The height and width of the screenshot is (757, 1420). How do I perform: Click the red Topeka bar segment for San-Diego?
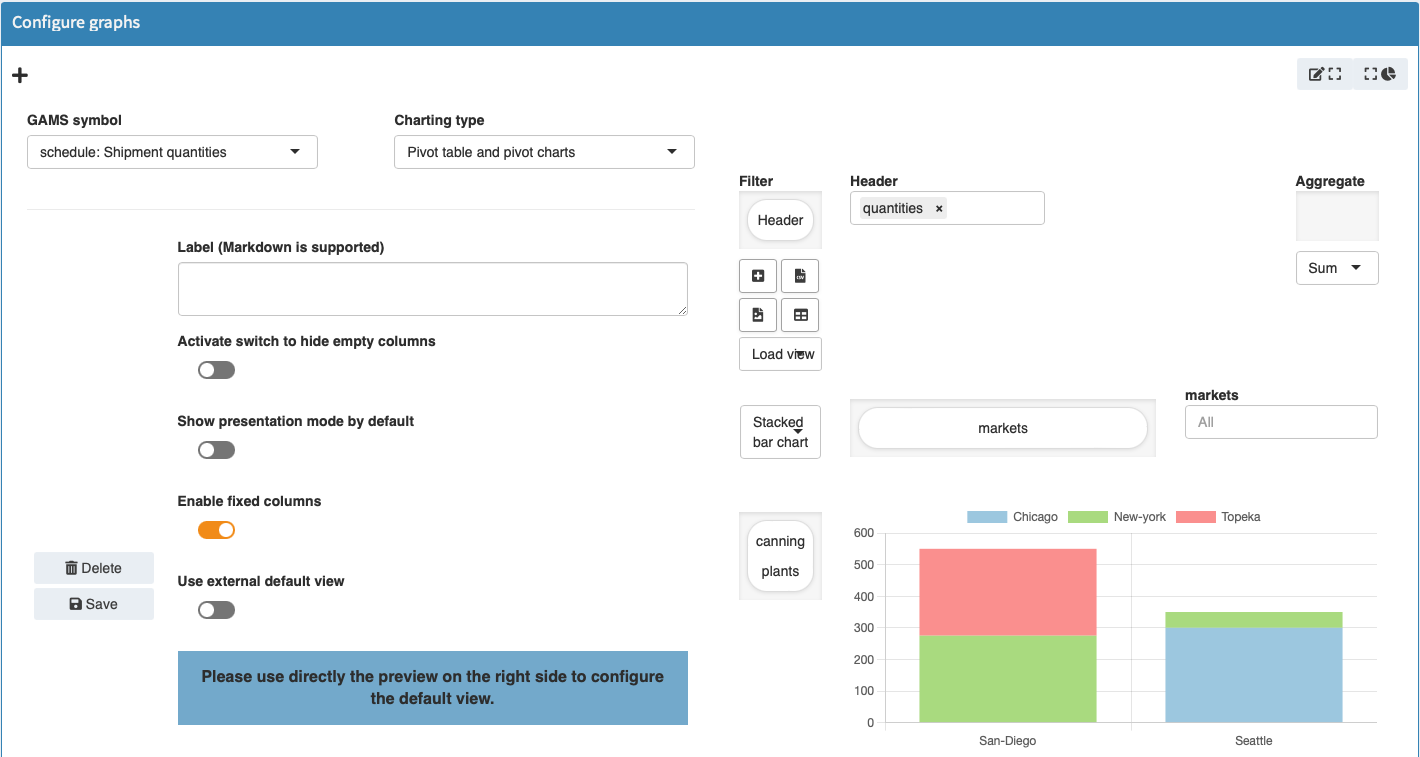click(x=1008, y=592)
